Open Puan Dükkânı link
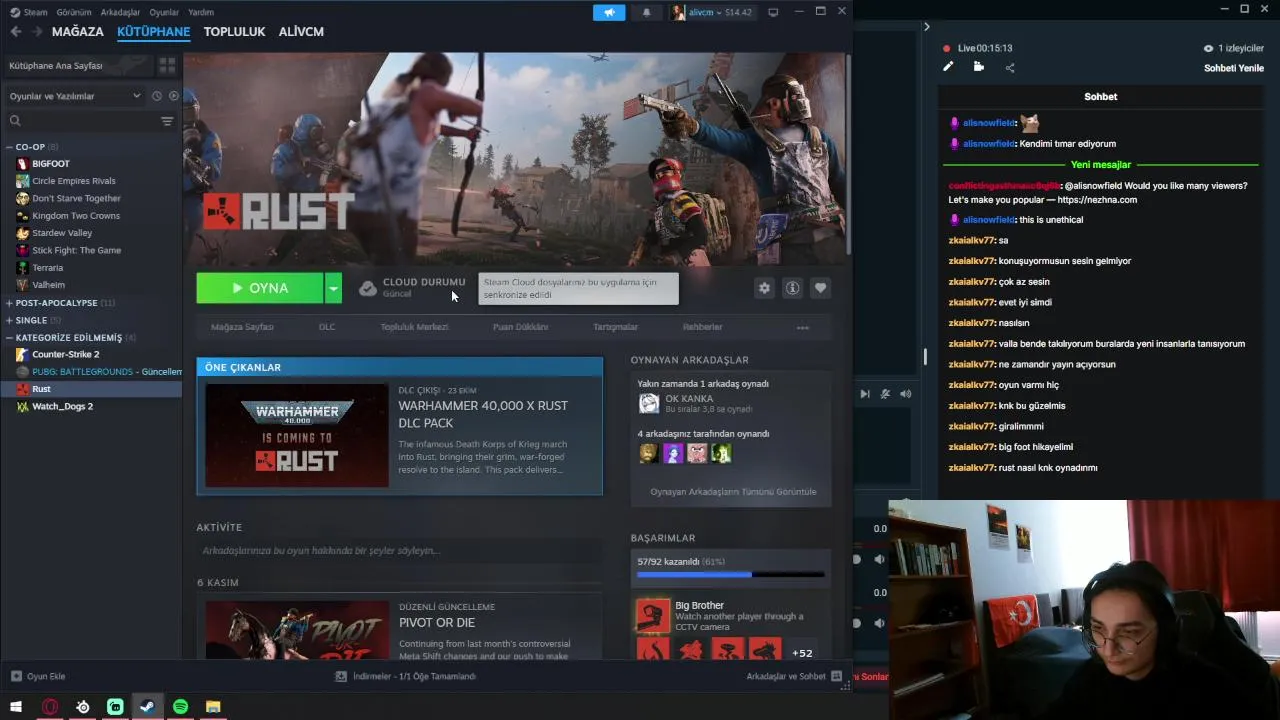The width and height of the screenshot is (1280, 720). (520, 327)
